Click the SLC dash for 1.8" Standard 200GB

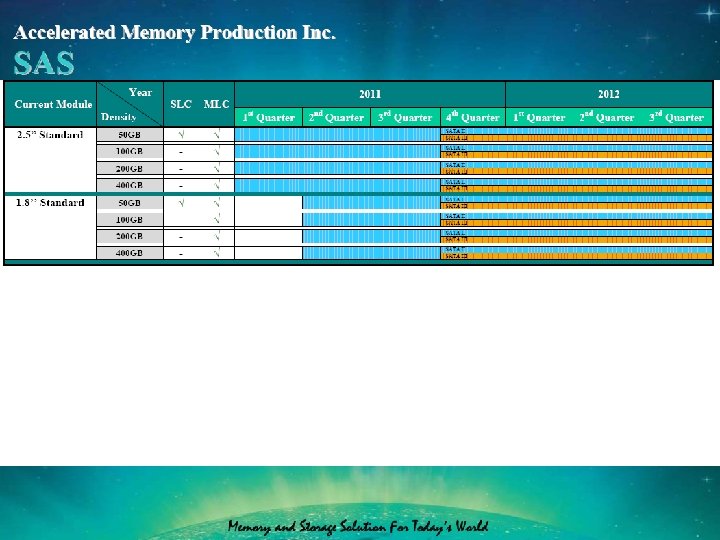[181, 237]
